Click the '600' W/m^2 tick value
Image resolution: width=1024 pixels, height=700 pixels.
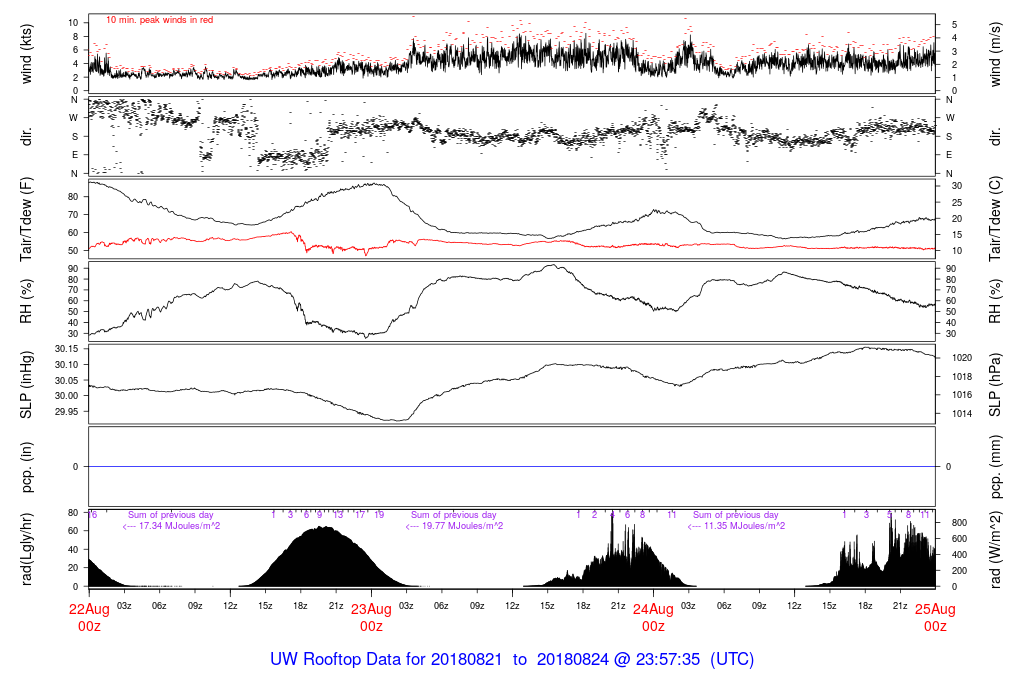(x=959, y=539)
